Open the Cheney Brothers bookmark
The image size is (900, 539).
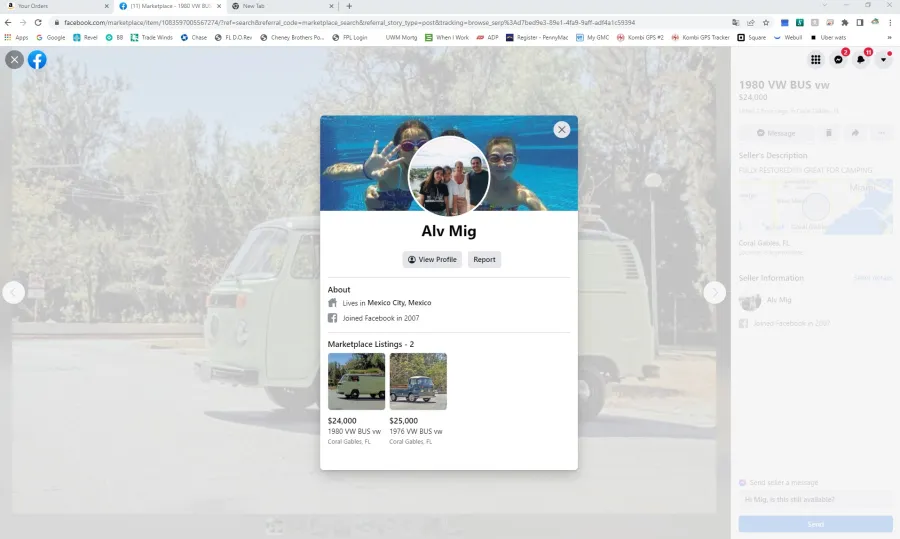pos(292,37)
